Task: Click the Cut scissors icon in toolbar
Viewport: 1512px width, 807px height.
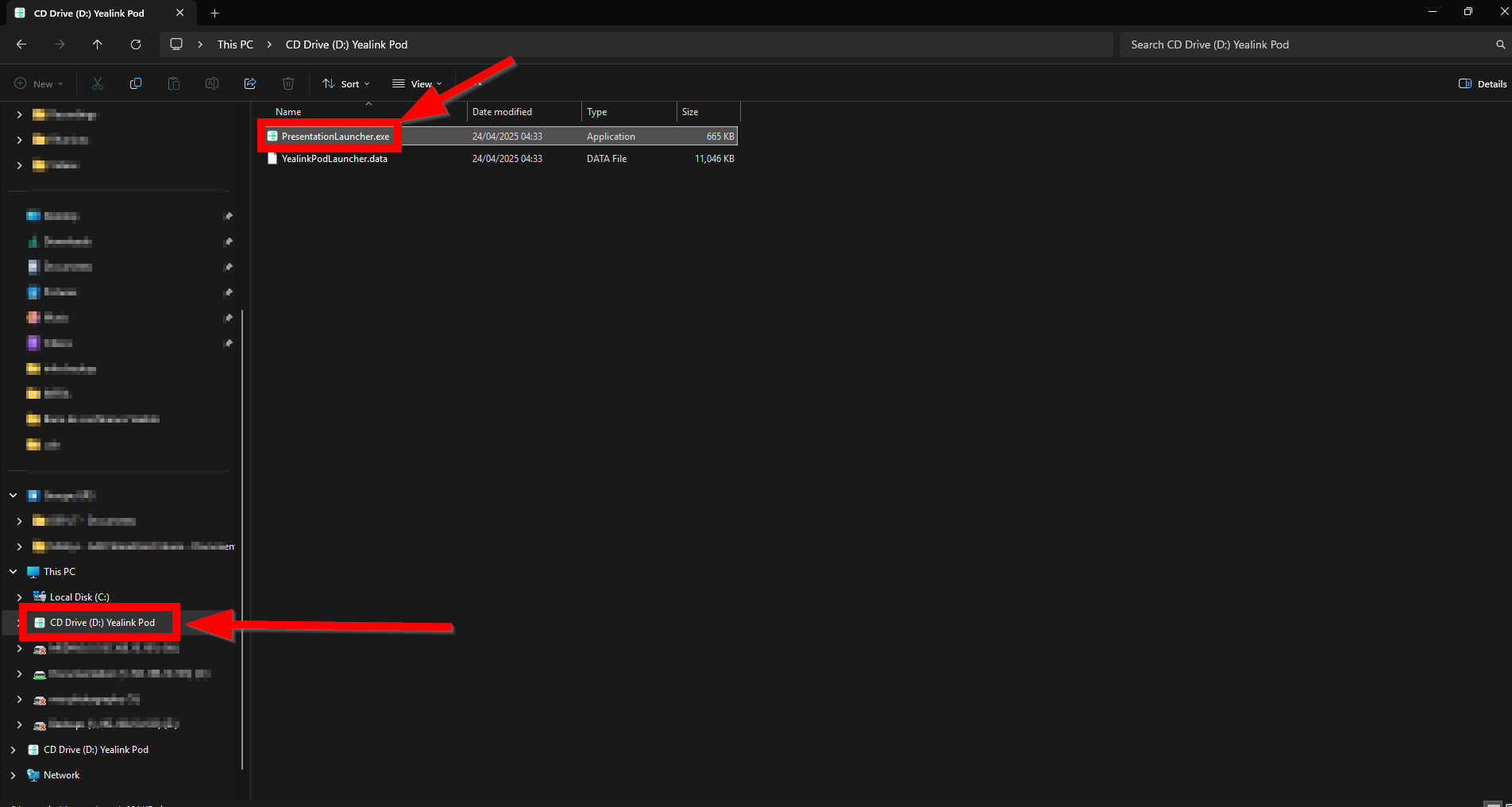Action: tap(98, 83)
